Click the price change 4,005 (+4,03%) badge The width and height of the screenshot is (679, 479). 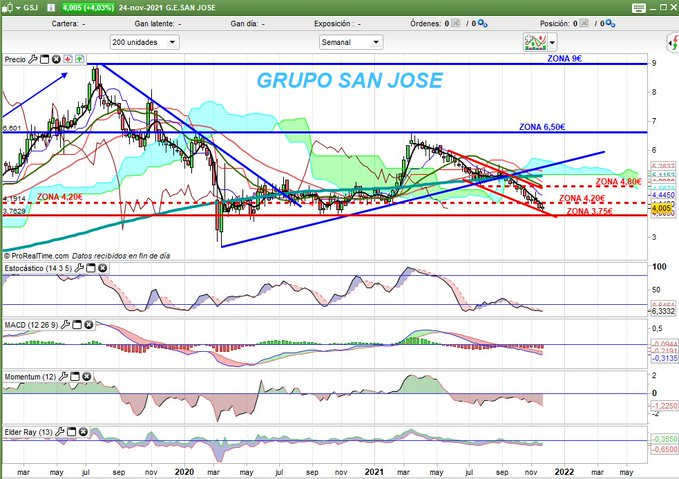[88, 8]
